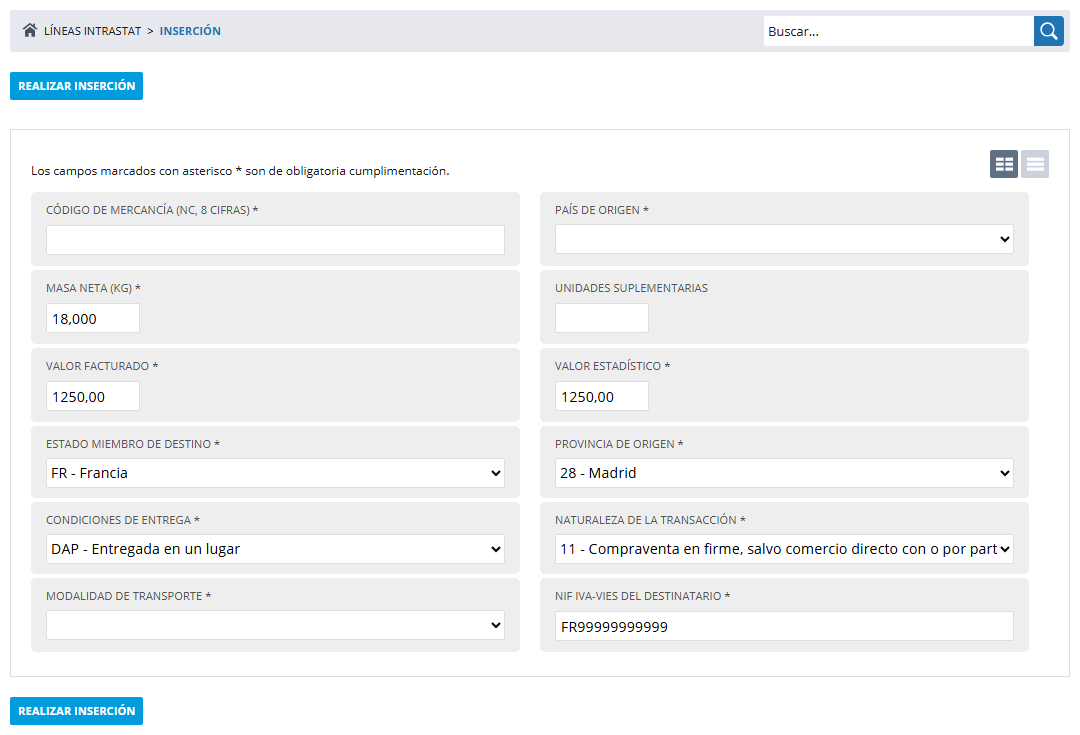Click the 'PAÍS DE ORIGEN' label
The image size is (1080, 735).
pyautogui.click(x=602, y=210)
